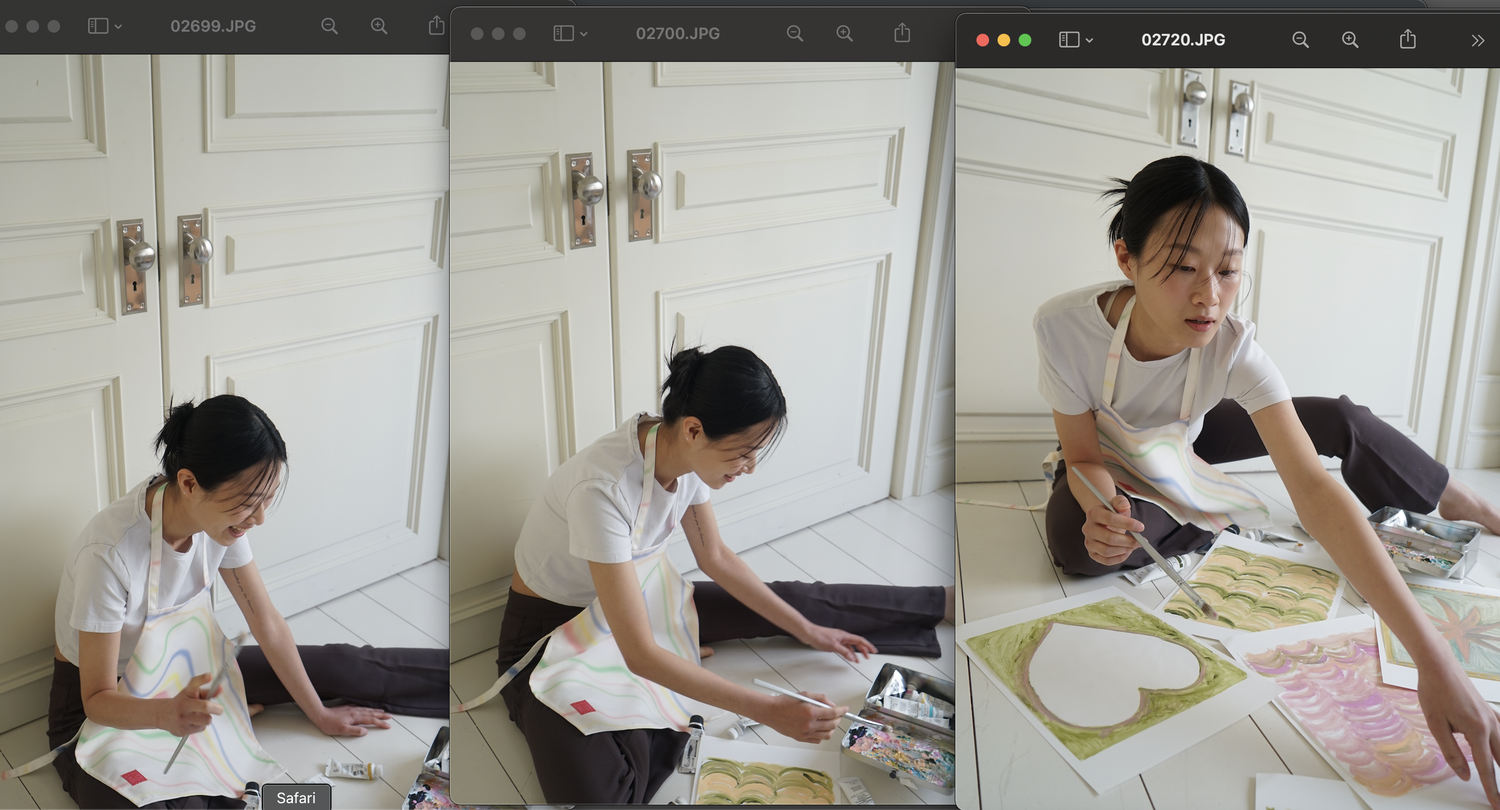Open sidebar view dropdown in the 02700.JPG window
The image size is (1500, 810).
(x=584, y=34)
